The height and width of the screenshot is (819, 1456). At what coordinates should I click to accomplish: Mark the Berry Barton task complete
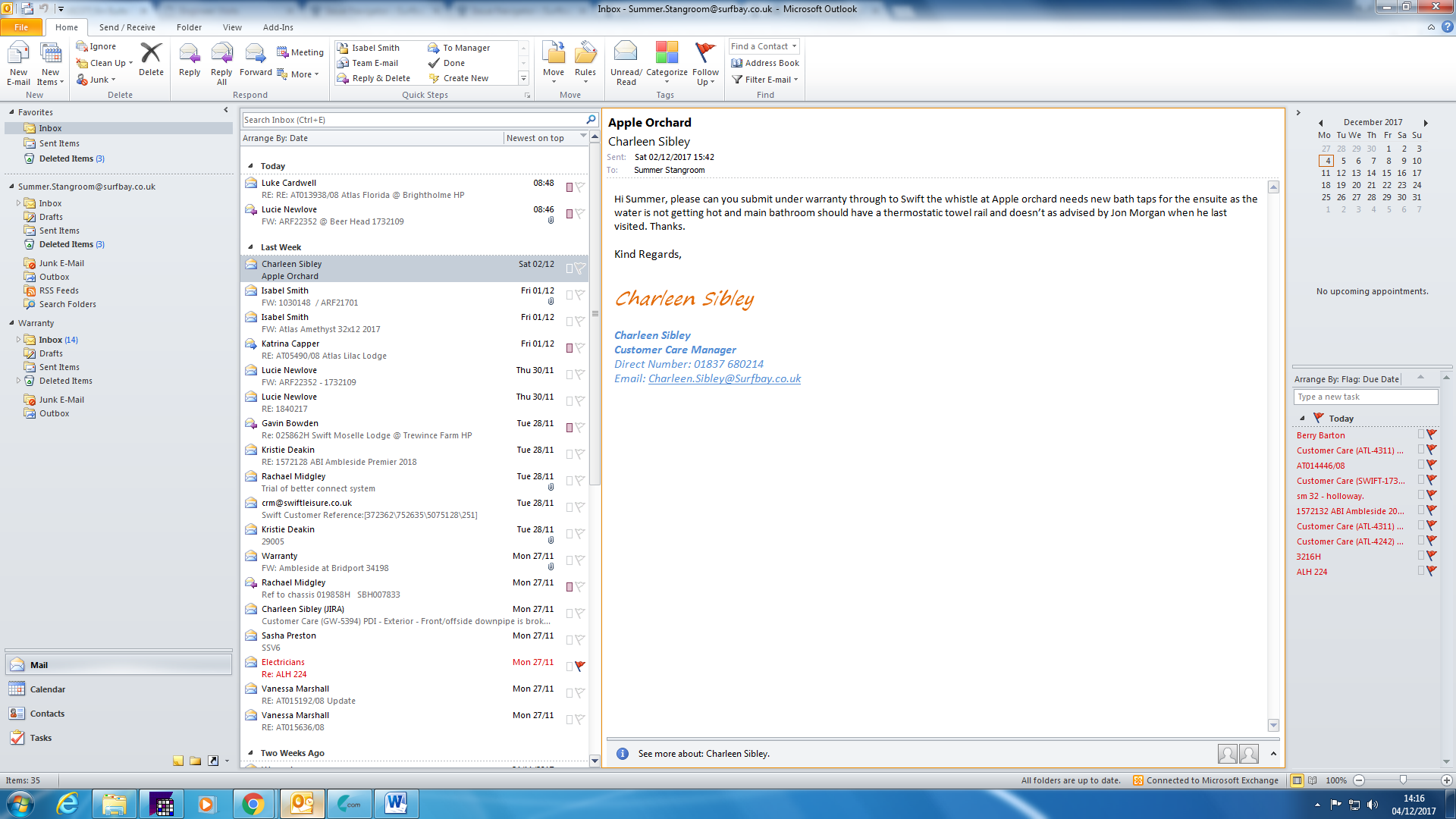coord(1431,435)
